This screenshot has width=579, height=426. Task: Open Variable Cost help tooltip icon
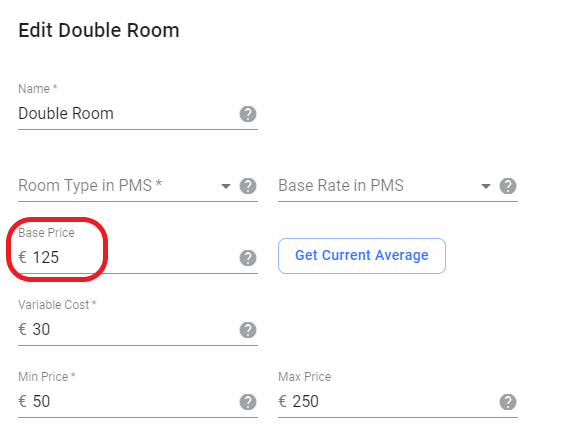coord(248,330)
